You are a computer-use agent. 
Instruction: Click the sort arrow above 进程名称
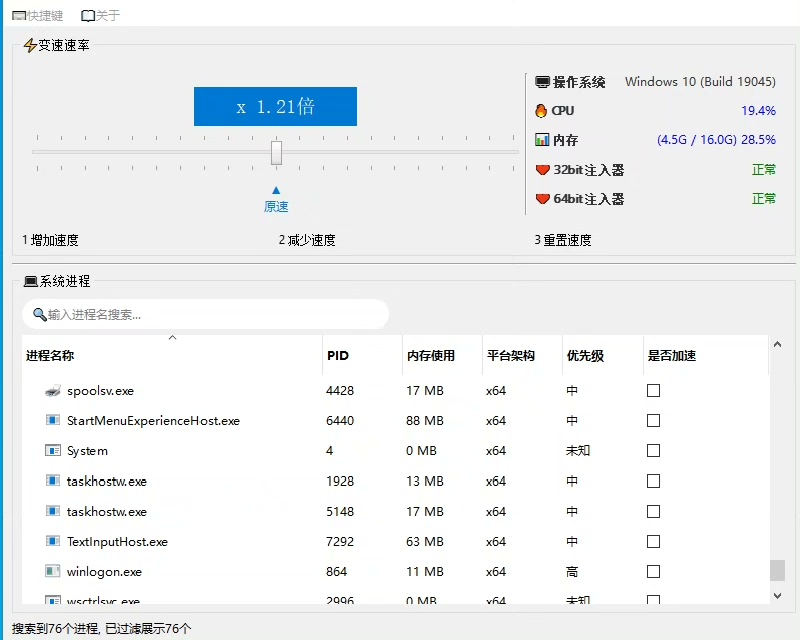(172, 338)
